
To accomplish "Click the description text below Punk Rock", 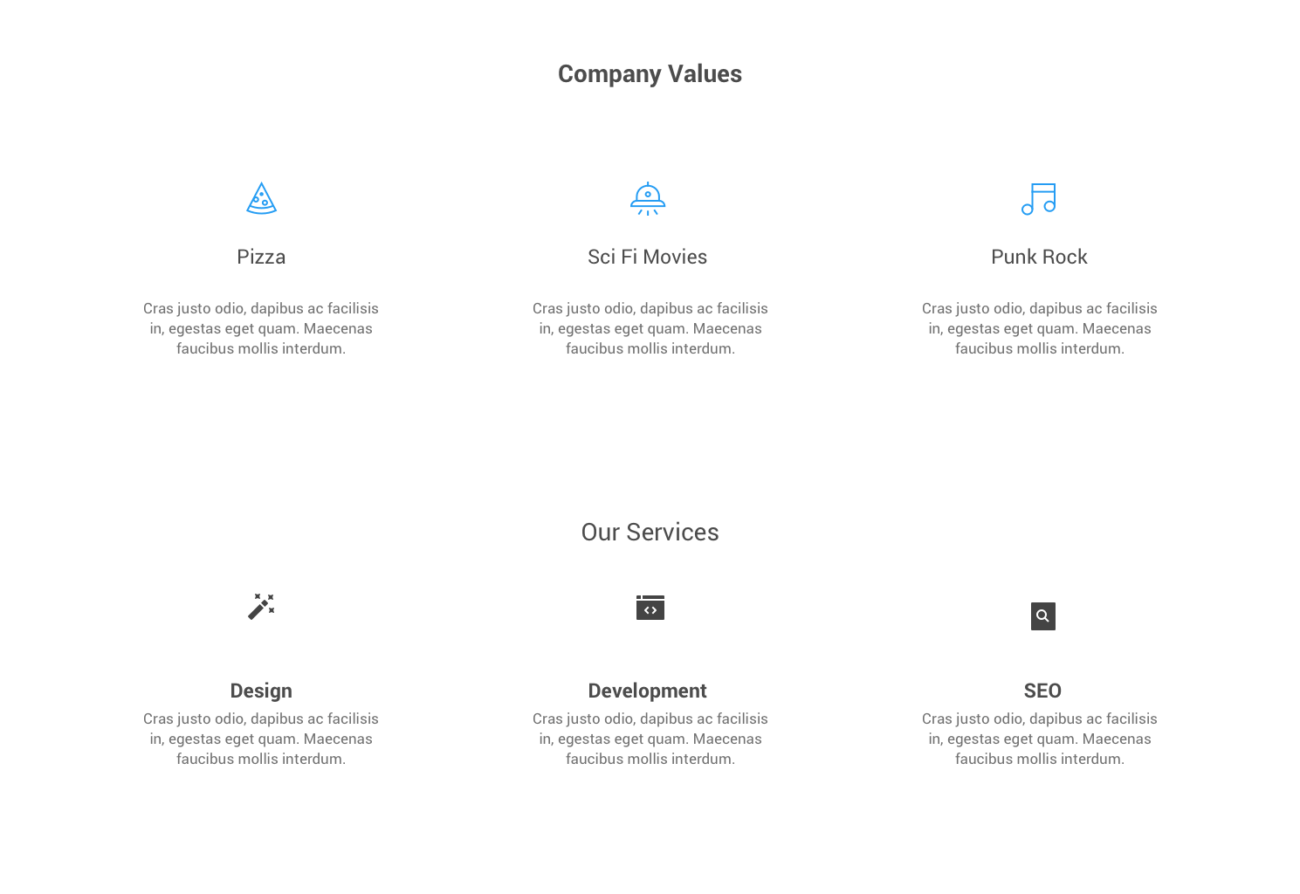I will 1039,328.
